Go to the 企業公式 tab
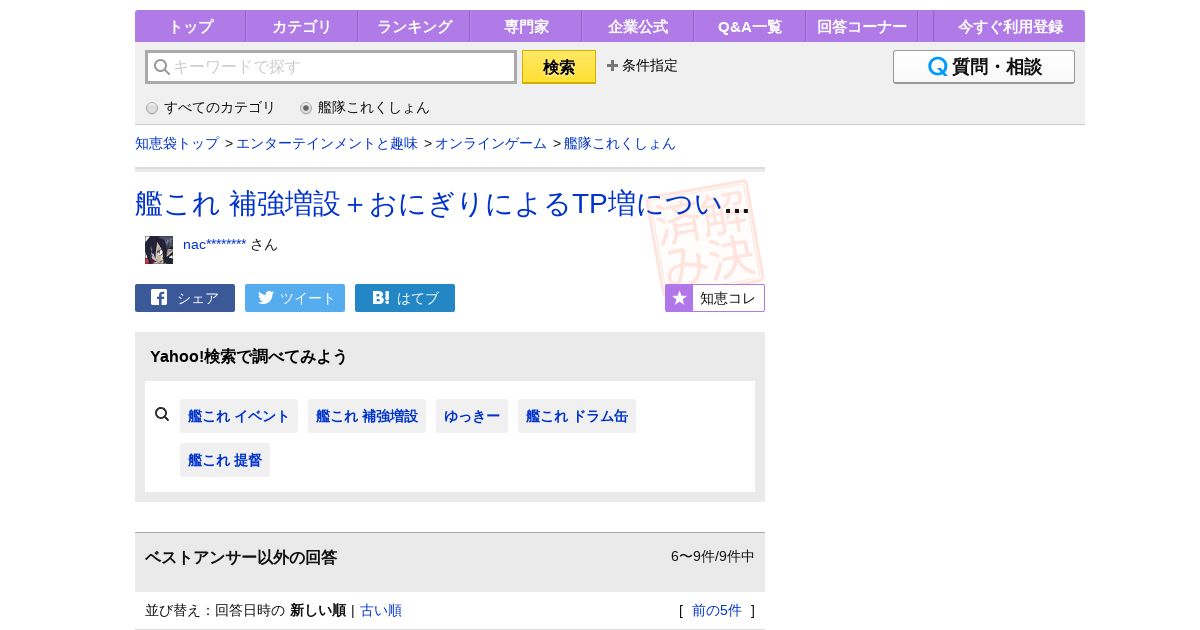The width and height of the screenshot is (1200, 630). pyautogui.click(x=638, y=26)
